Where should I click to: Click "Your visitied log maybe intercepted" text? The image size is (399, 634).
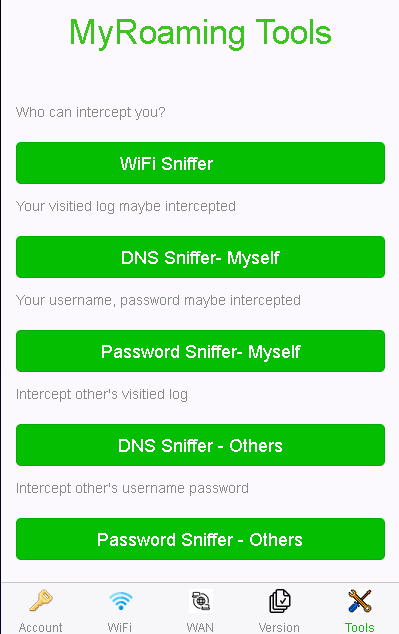point(126,206)
